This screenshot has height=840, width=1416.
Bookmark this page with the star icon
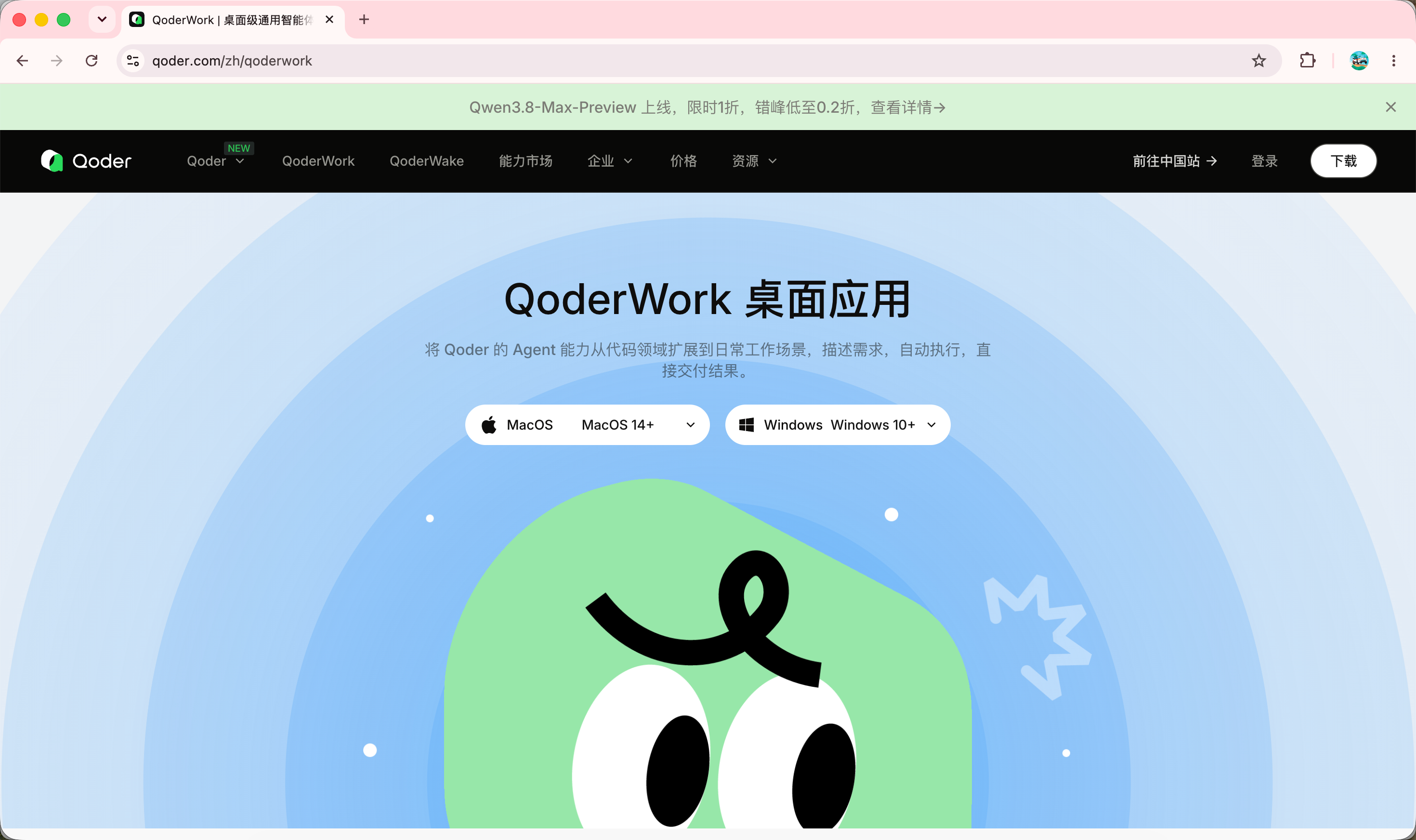[x=1258, y=61]
